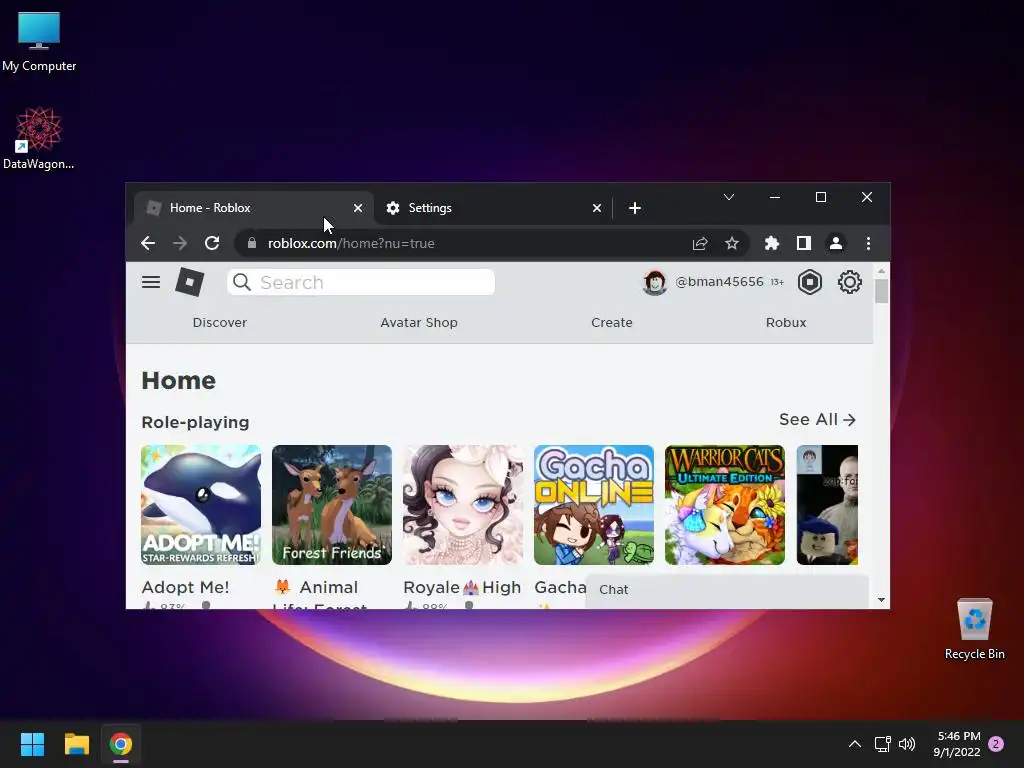Open the Robux menu item
Image resolution: width=1024 pixels, height=768 pixels.
pos(786,323)
